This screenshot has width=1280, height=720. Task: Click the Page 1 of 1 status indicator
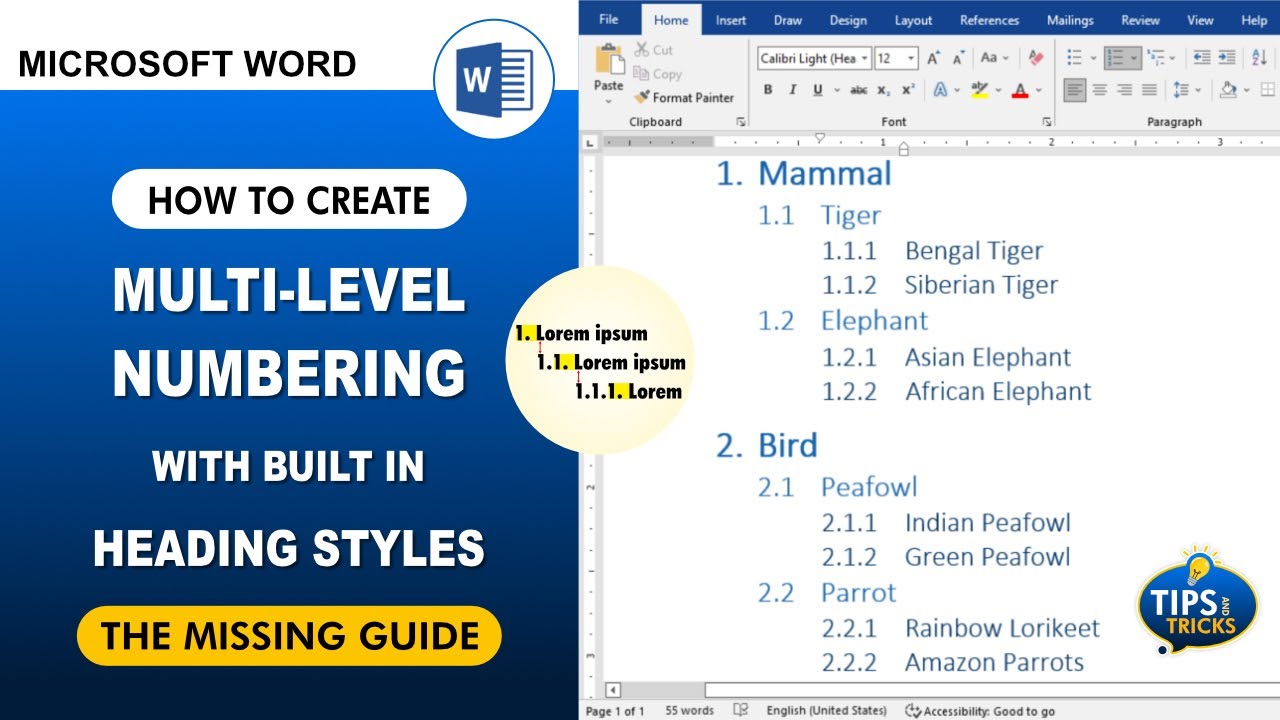pos(615,711)
